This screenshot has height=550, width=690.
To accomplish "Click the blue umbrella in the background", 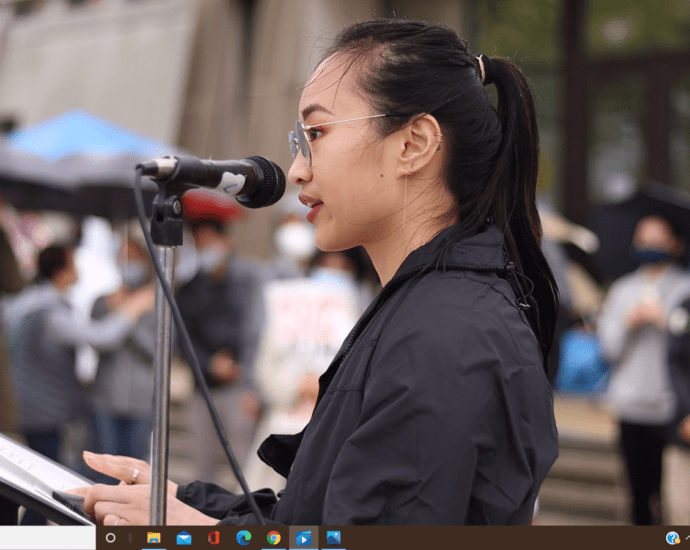I will (x=80, y=136).
